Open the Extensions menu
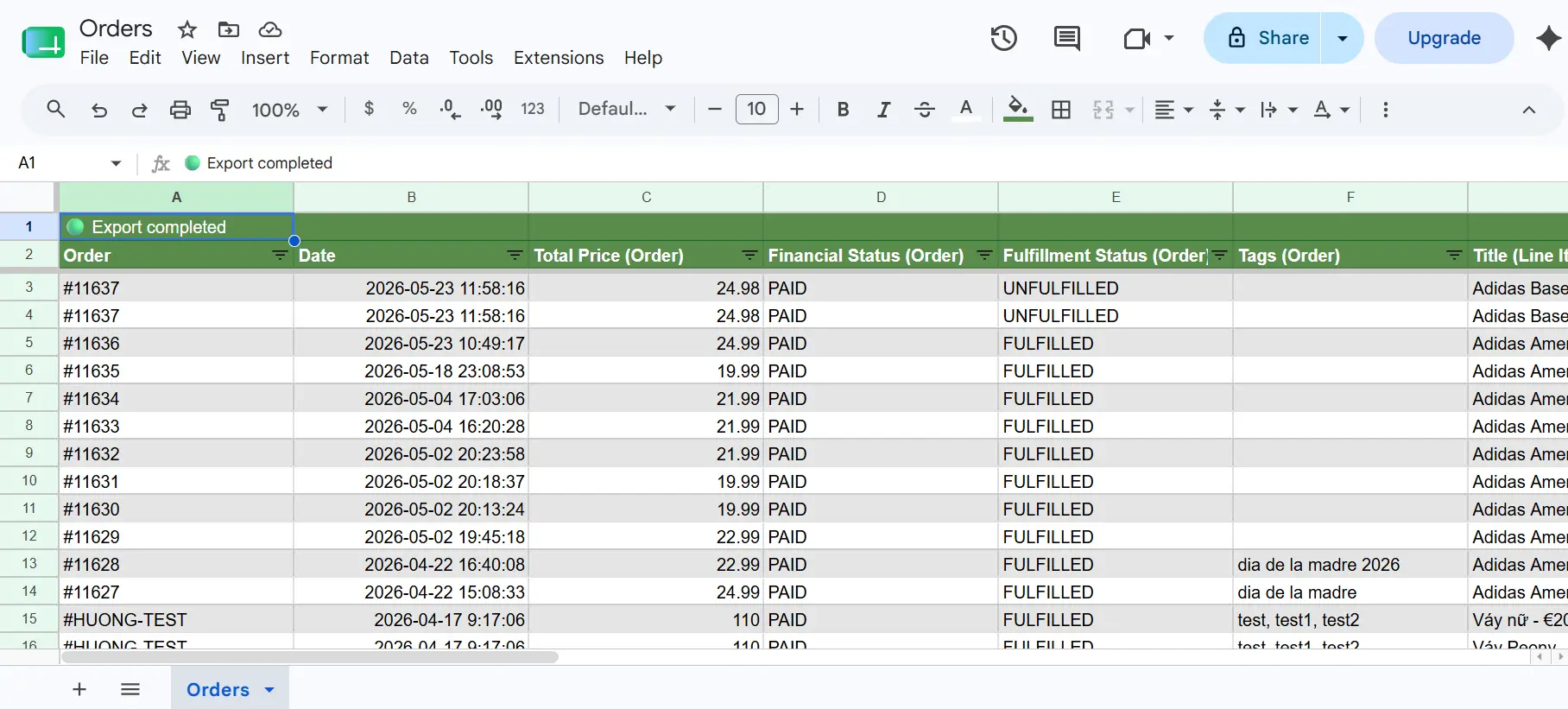This screenshot has height=709, width=1568. (x=559, y=58)
